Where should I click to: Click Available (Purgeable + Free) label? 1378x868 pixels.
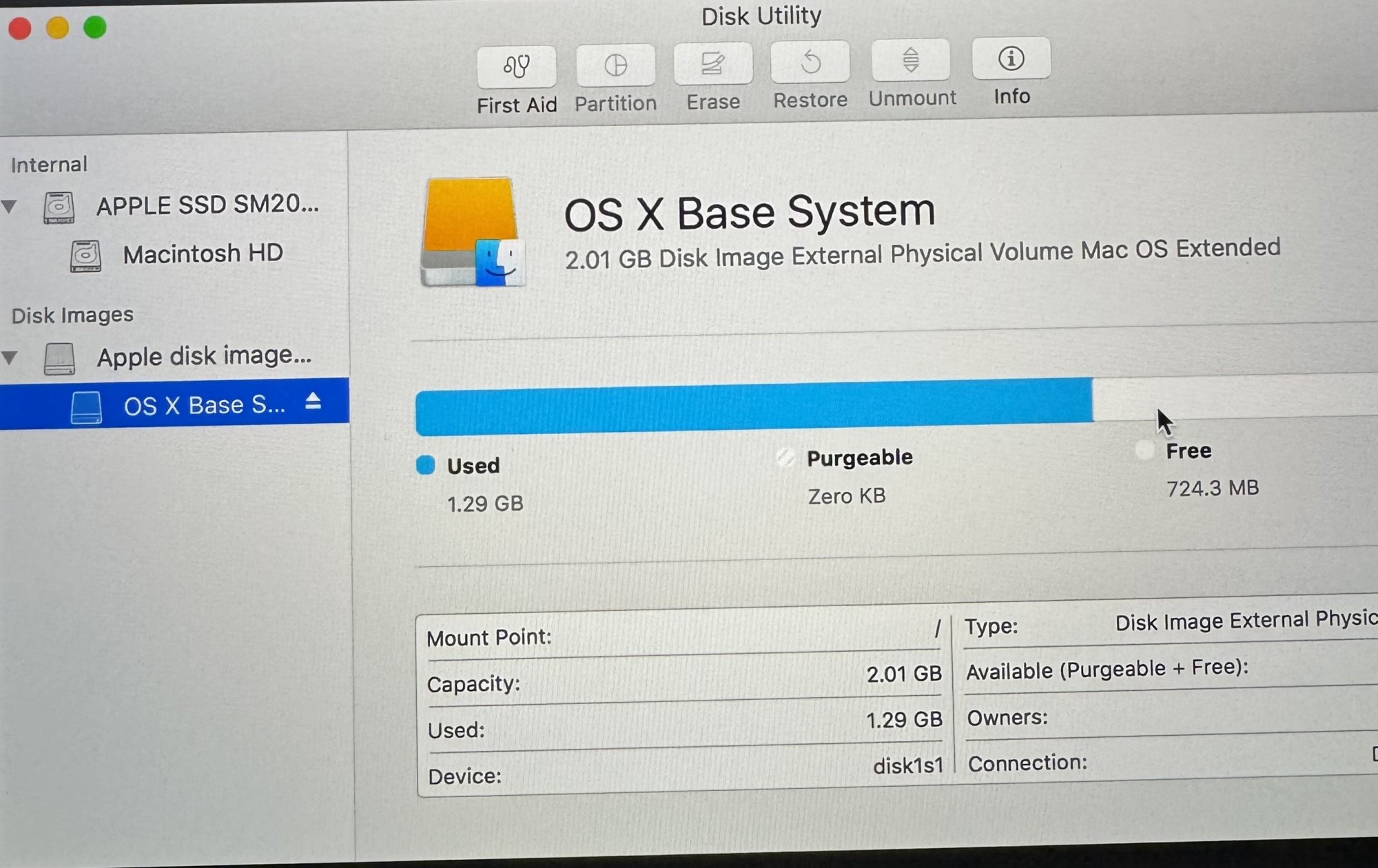pyautogui.click(x=1107, y=669)
